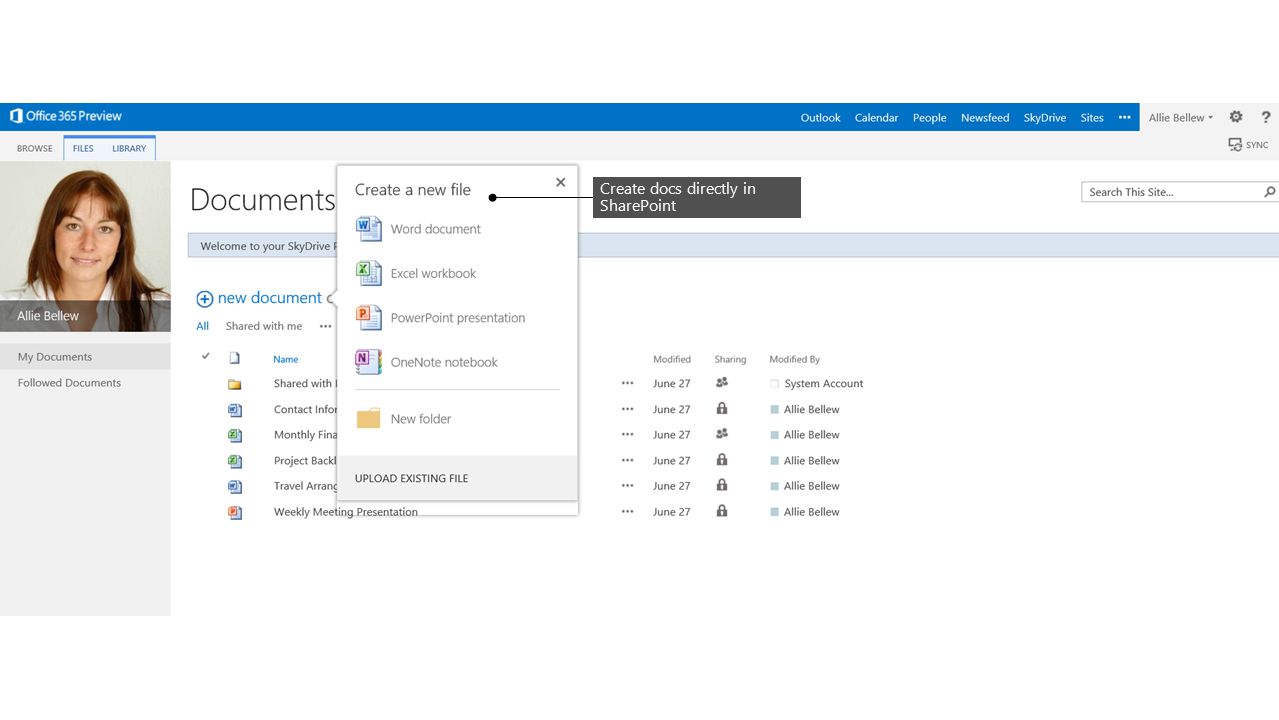Image resolution: width=1279 pixels, height=720 pixels.
Task: Open the ellipsis menu for Monthly Finance row
Action: (628, 435)
